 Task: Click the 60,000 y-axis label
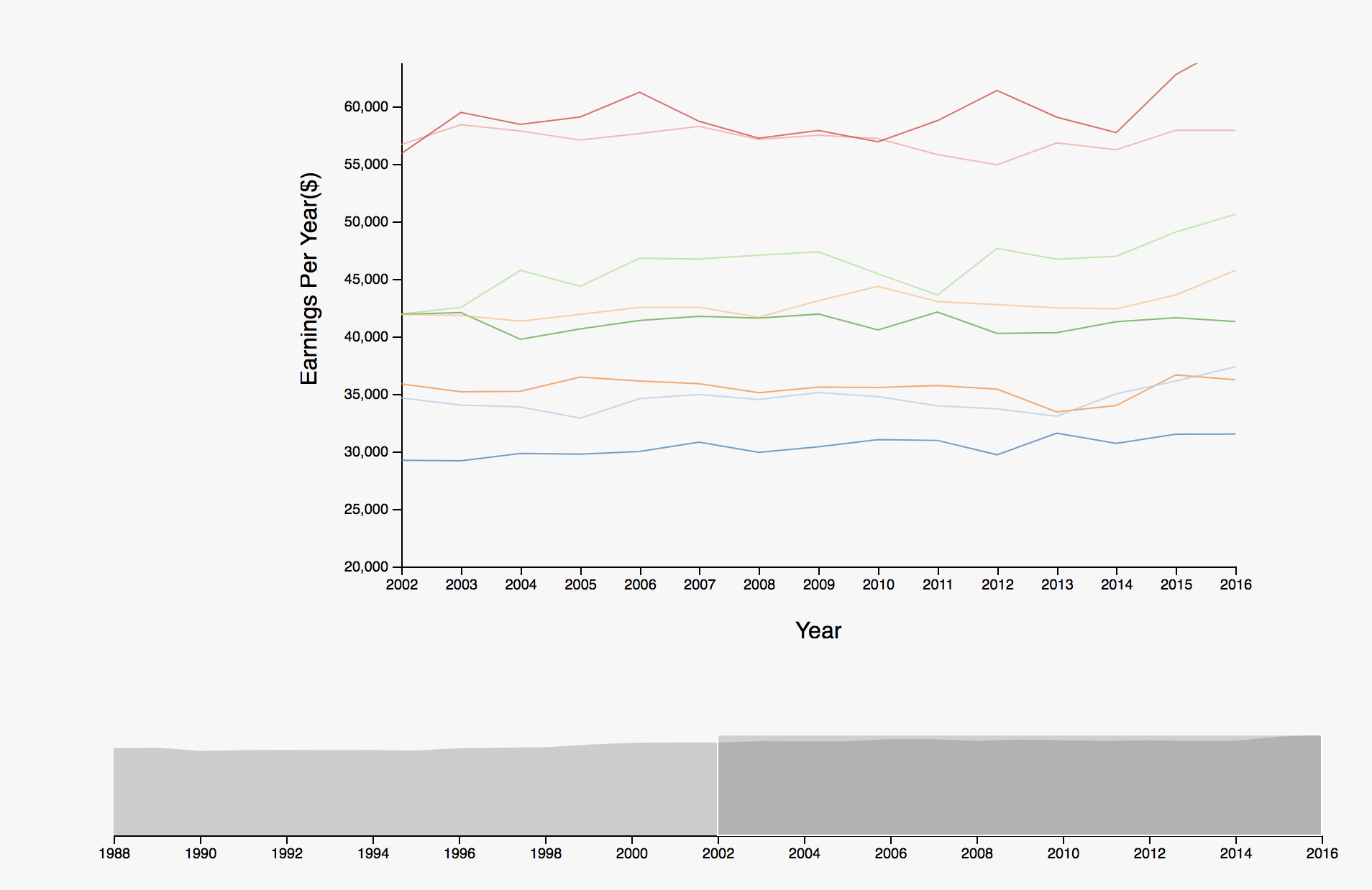click(366, 106)
